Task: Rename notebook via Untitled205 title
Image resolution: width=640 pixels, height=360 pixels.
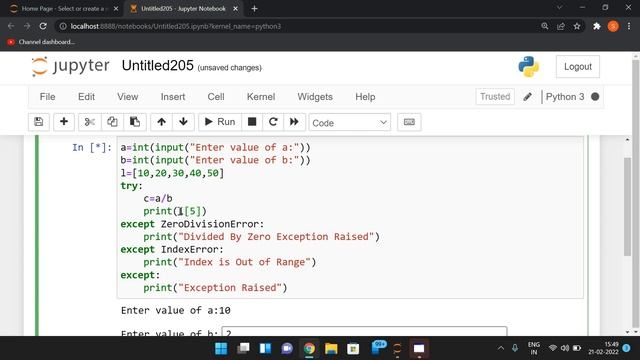Action: [x=158, y=65]
